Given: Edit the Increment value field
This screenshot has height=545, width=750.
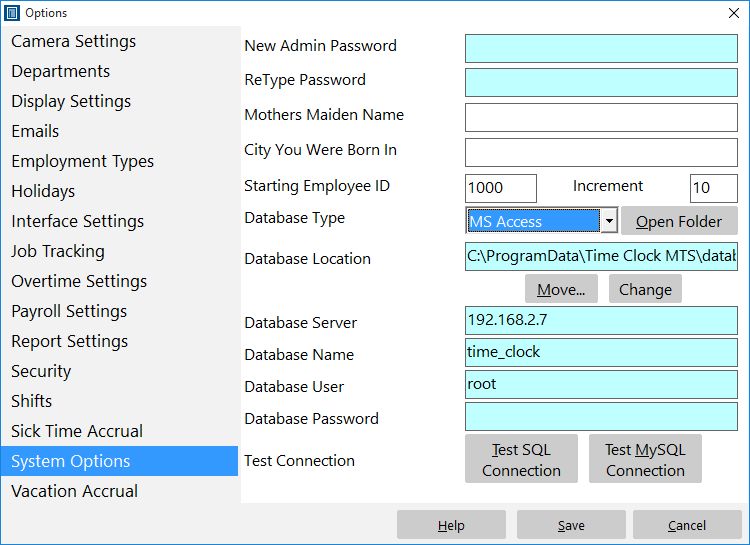Looking at the screenshot, I should pyautogui.click(x=714, y=188).
